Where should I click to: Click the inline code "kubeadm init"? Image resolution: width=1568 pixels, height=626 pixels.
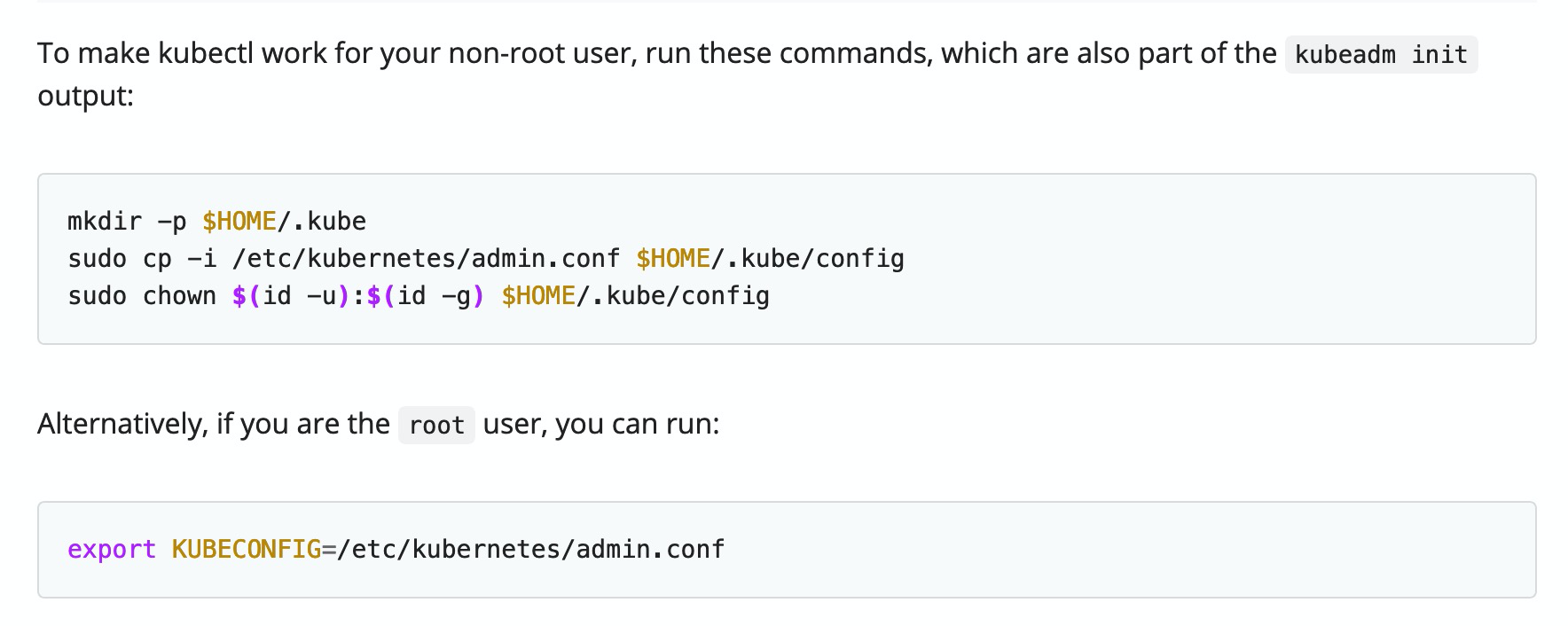tap(1381, 55)
